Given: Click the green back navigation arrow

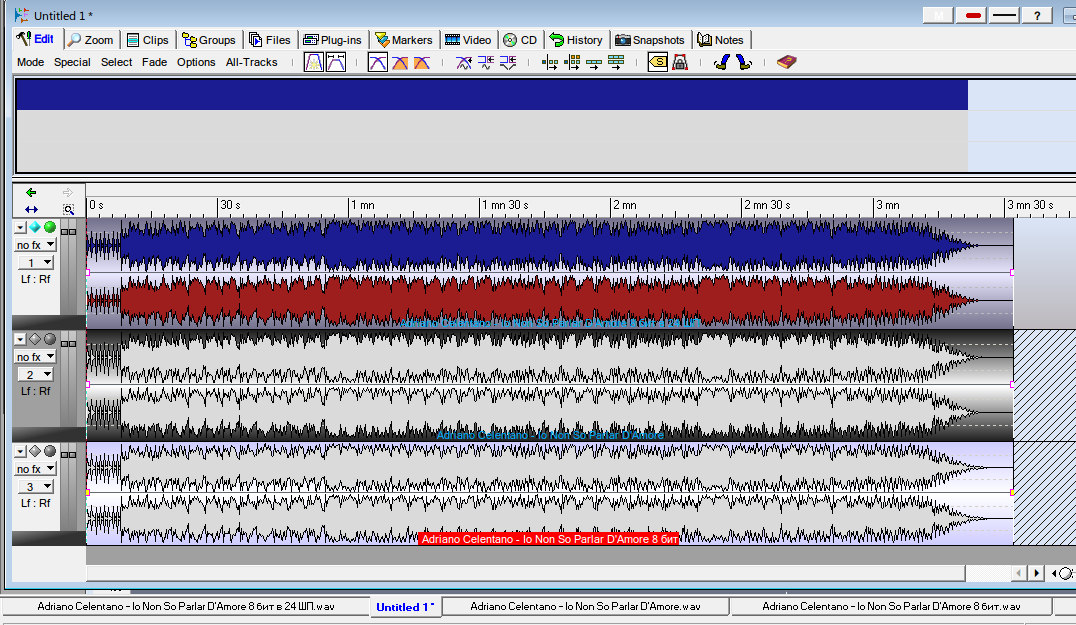Looking at the screenshot, I should pos(31,192).
